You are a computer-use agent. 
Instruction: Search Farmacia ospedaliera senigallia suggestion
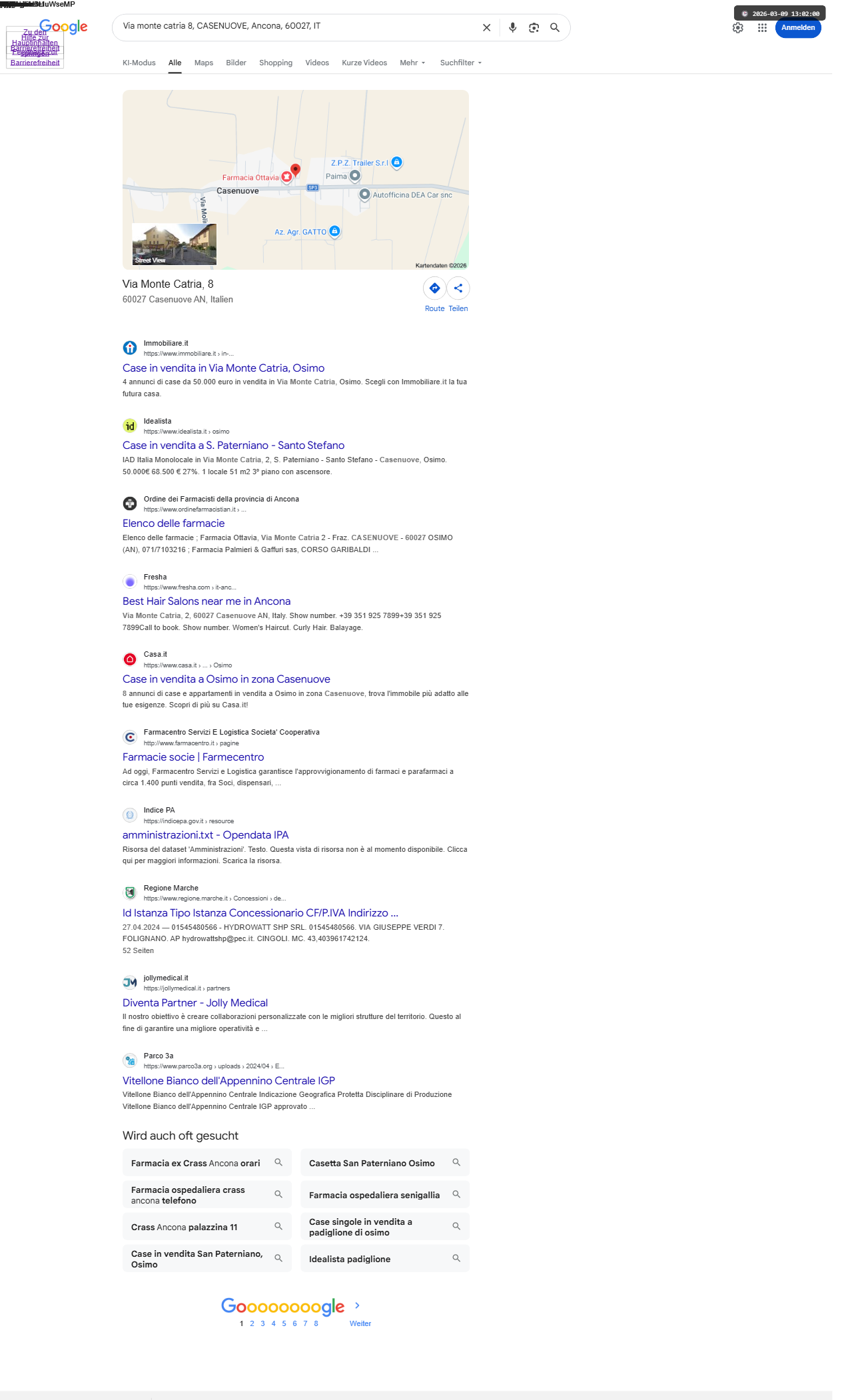[385, 1195]
